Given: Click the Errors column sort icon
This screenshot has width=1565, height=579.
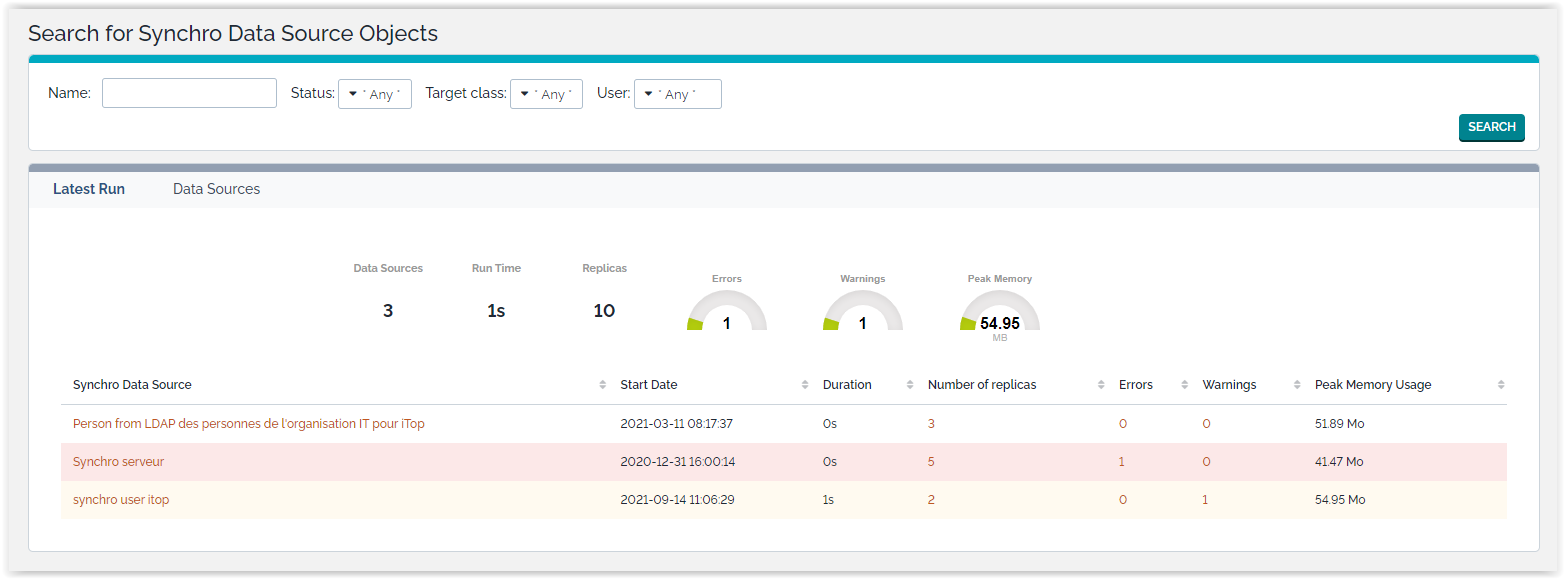Looking at the screenshot, I should pyautogui.click(x=1185, y=385).
